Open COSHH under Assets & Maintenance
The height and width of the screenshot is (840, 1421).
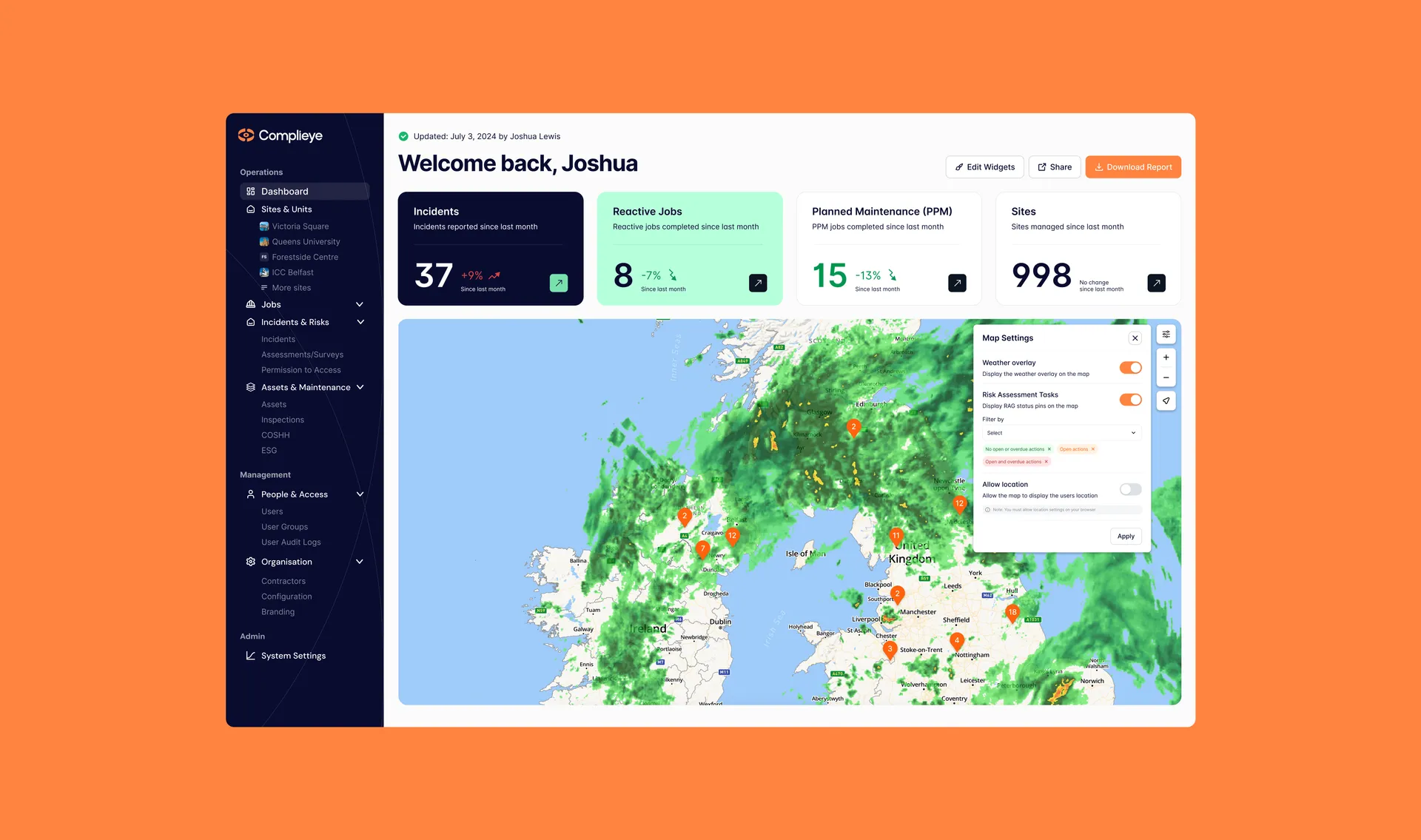click(x=275, y=435)
